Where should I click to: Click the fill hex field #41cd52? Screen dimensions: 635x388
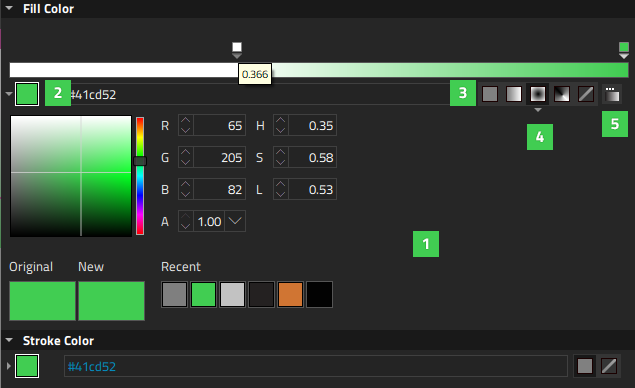point(259,94)
